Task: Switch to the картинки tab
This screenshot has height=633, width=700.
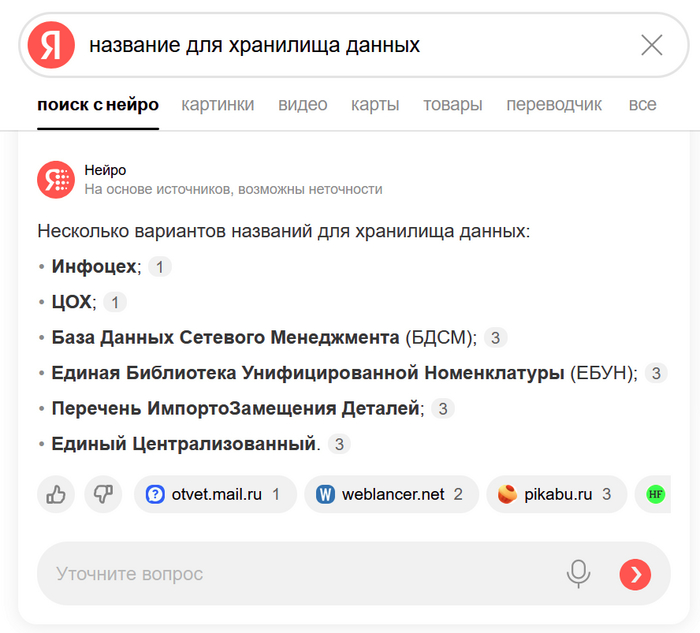Action: pos(217,105)
